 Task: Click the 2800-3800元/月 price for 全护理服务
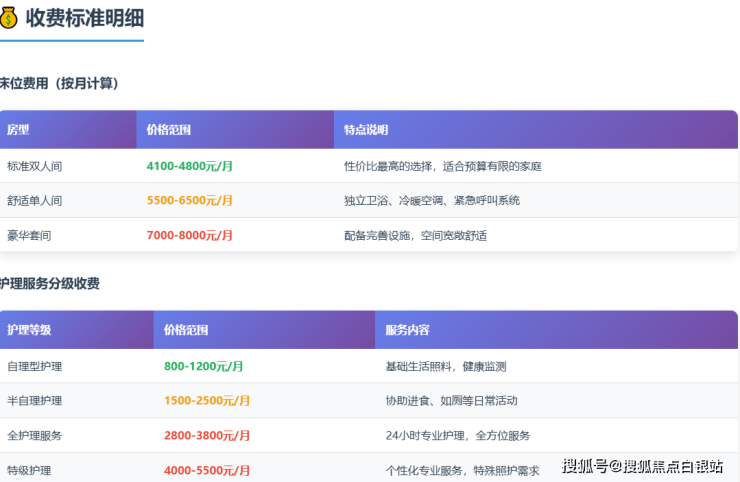coord(207,435)
